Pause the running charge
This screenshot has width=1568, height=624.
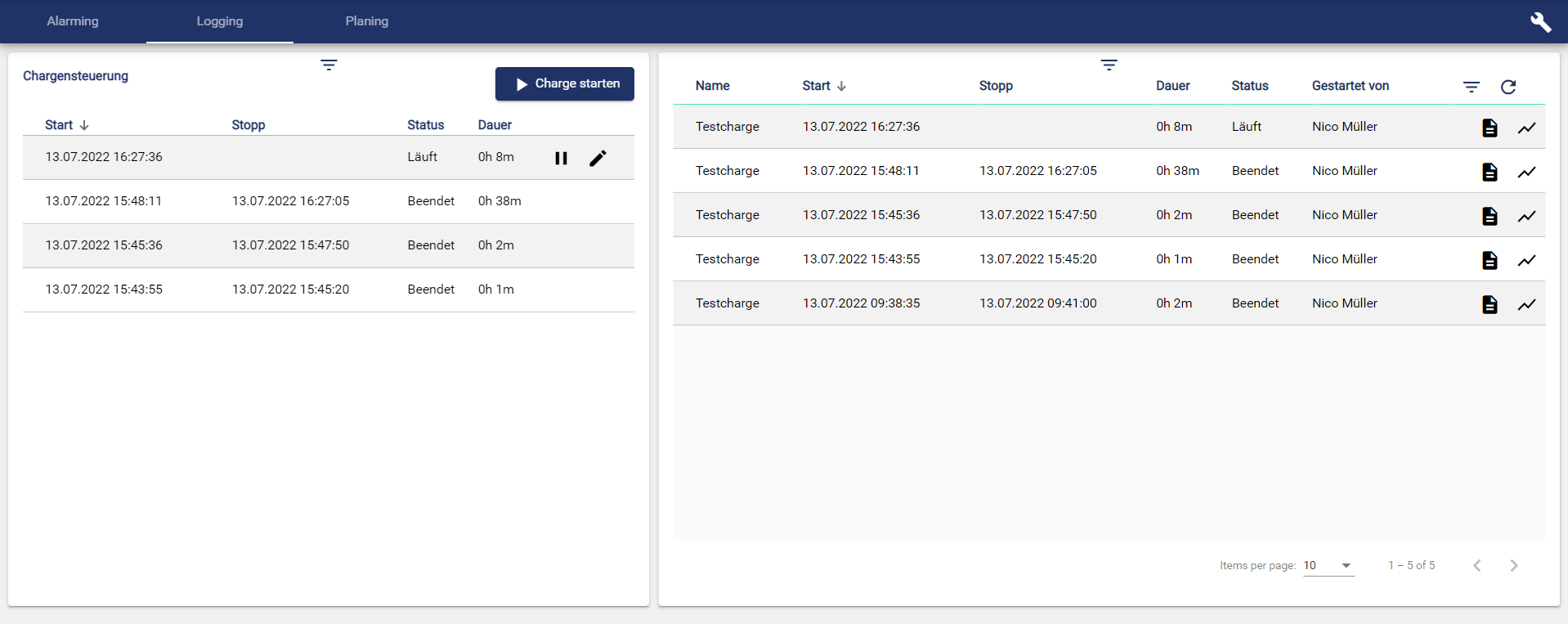point(561,158)
